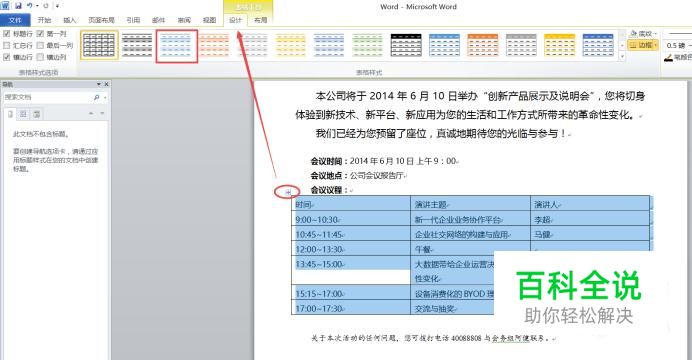
Task: Show the previous row of table styles
Action: [x=622, y=34]
